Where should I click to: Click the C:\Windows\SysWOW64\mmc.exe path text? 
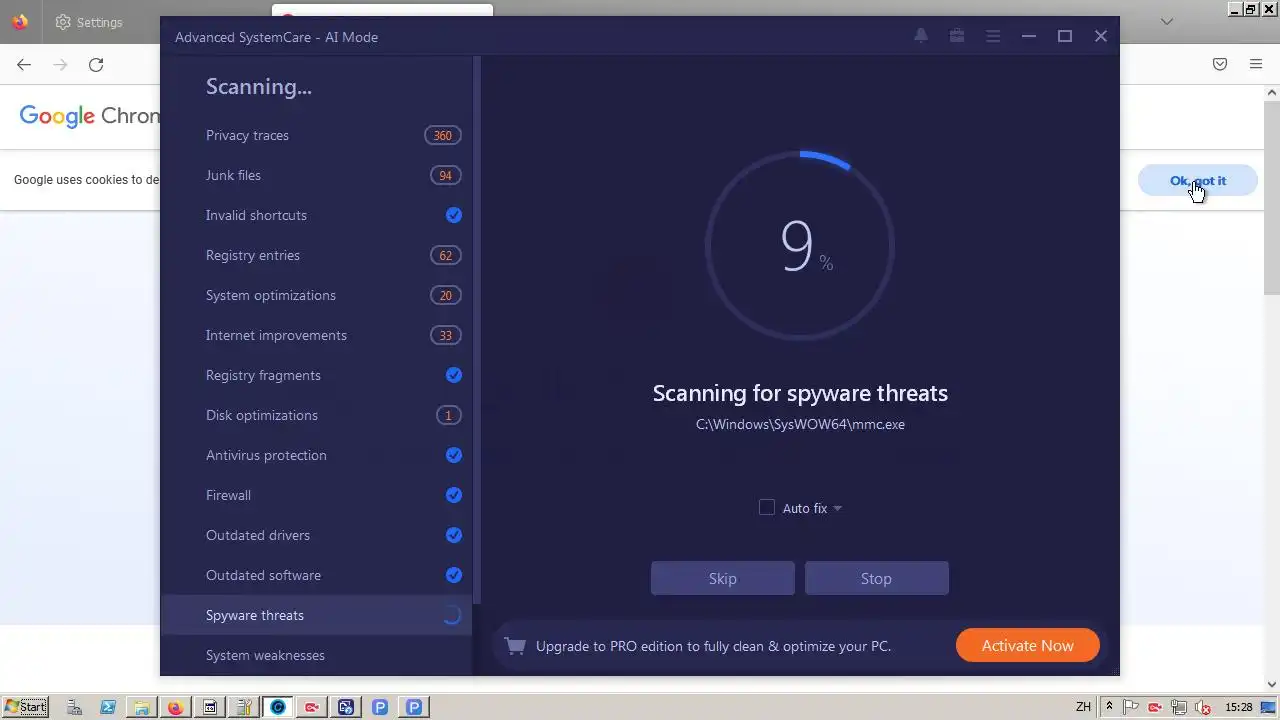(800, 424)
